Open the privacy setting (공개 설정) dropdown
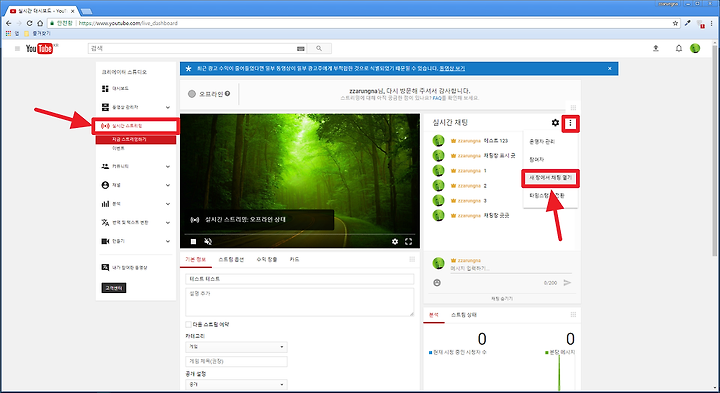Viewport: 720px width, 393px height. point(236,384)
